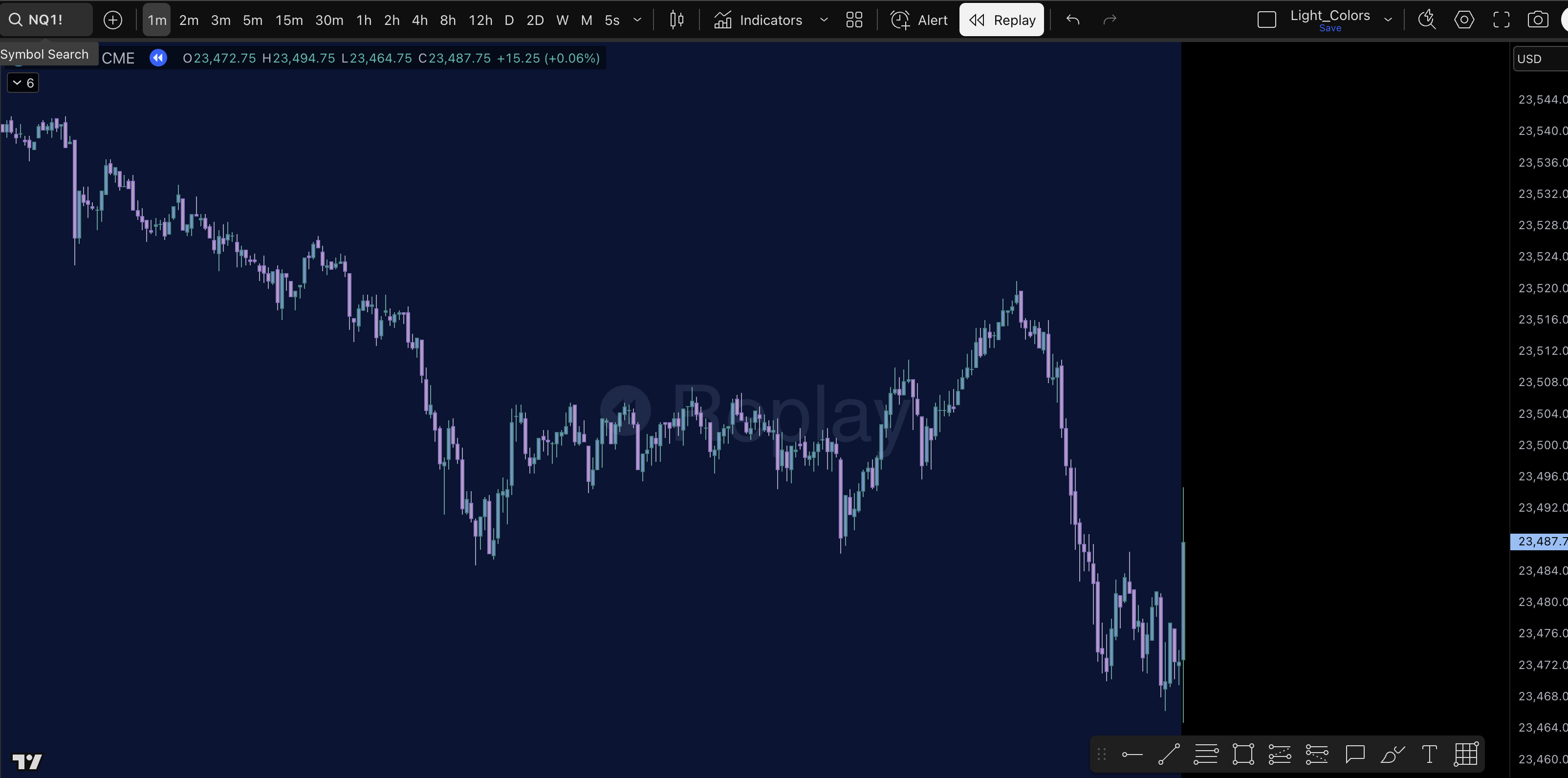Create a price Alert

point(919,20)
